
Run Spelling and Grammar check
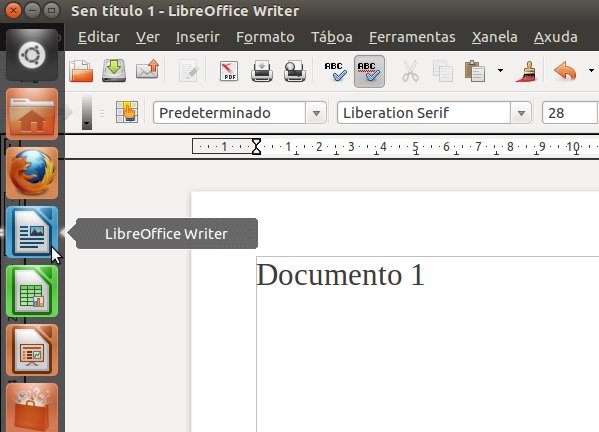click(x=336, y=71)
